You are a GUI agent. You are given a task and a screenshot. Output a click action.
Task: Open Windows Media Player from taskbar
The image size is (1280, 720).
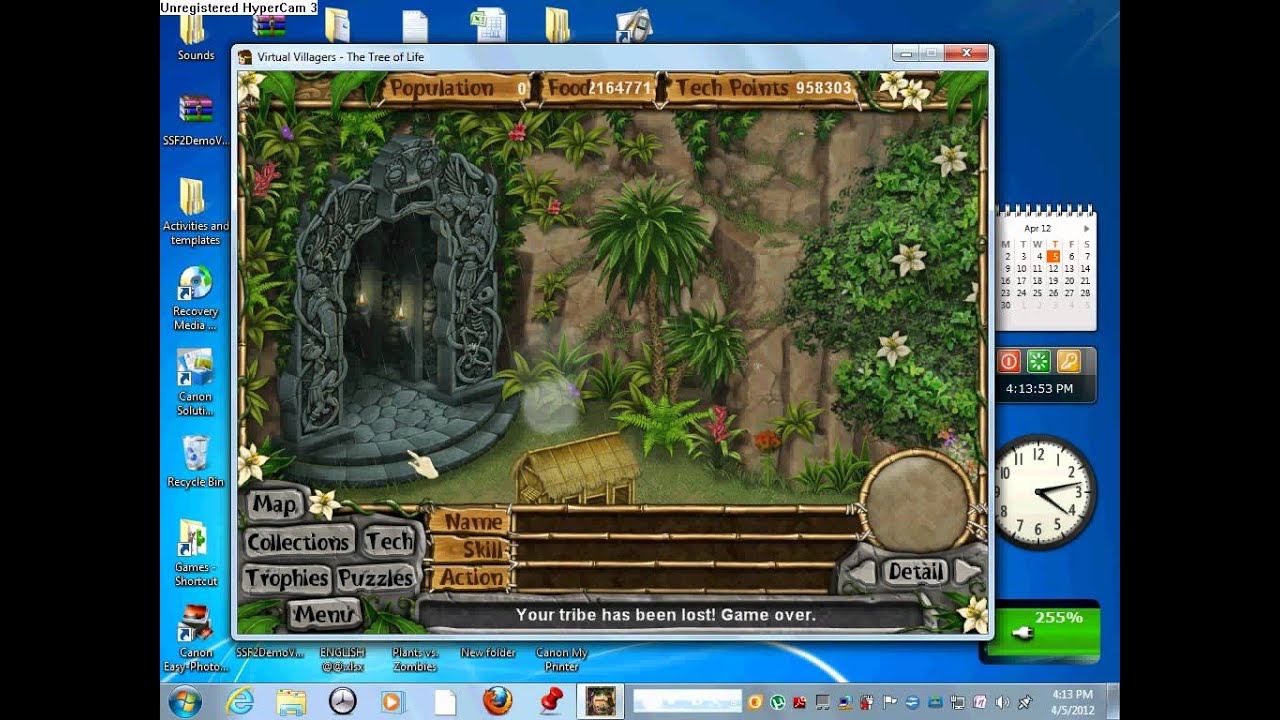click(x=392, y=702)
